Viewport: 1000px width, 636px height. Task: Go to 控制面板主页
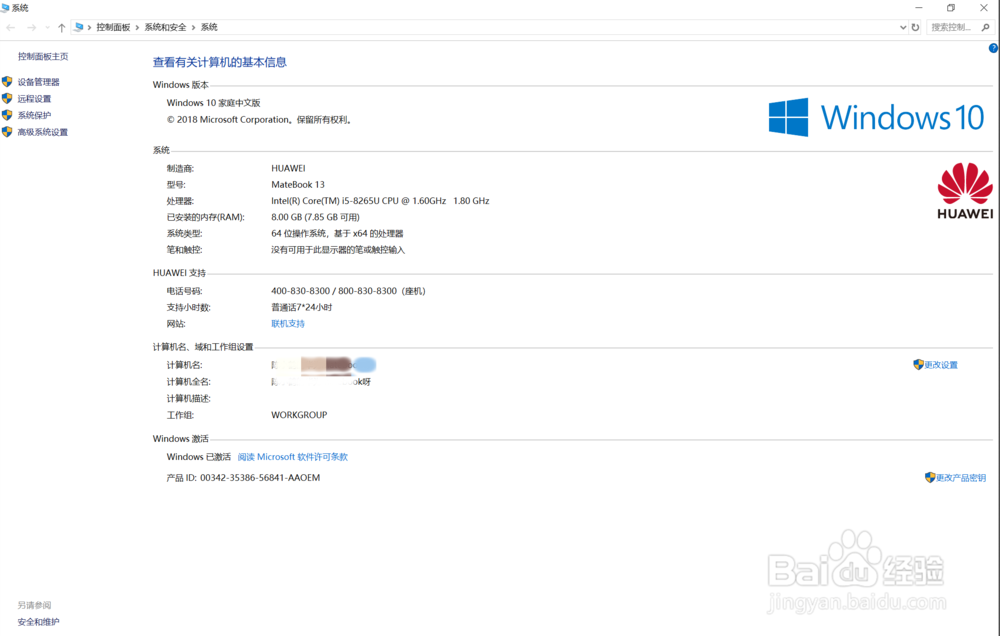43,56
